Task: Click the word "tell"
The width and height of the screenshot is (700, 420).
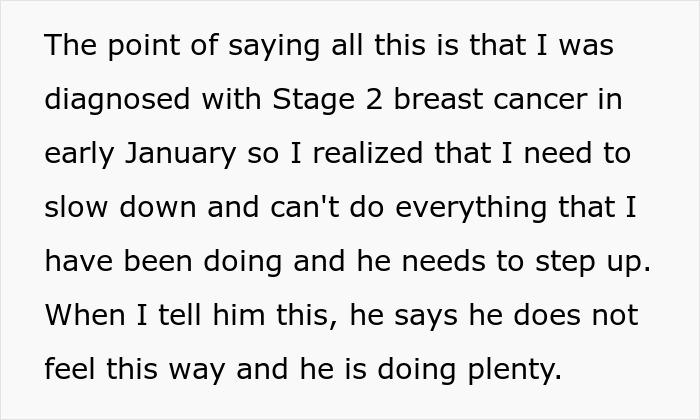Action: click(179, 315)
